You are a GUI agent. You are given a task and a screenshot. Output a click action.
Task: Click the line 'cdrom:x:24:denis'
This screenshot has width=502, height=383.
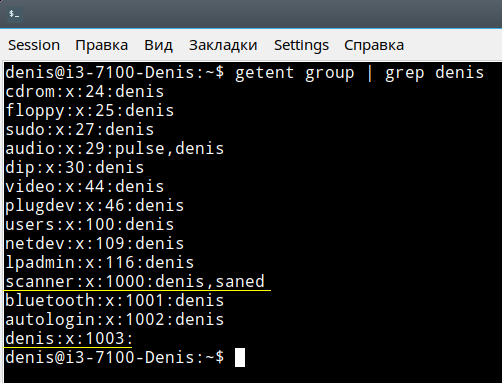point(85,92)
